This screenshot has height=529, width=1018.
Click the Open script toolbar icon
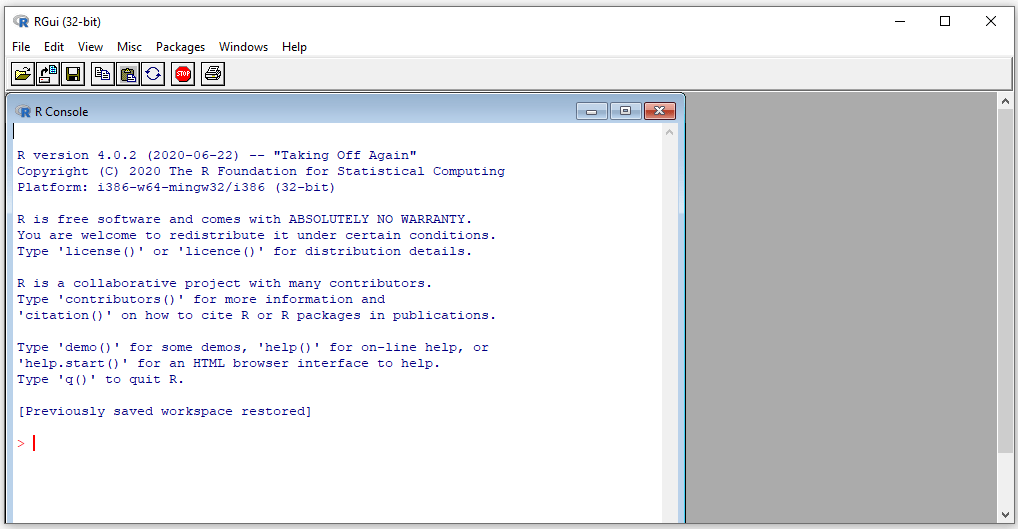coord(22,73)
